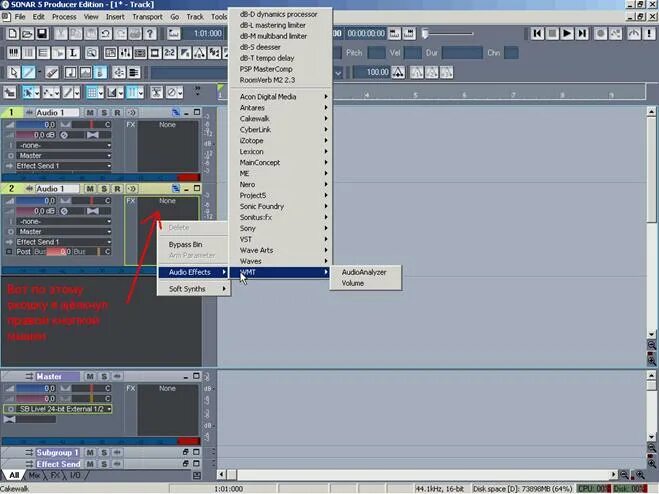659x494 pixels.
Task: Open snap to grid options dropdown arrow
Action: pyautogui.click(x=101, y=92)
